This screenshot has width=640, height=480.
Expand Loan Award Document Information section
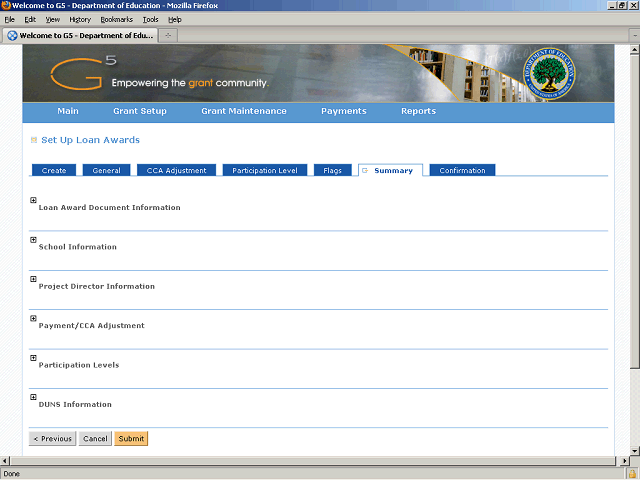(33, 200)
